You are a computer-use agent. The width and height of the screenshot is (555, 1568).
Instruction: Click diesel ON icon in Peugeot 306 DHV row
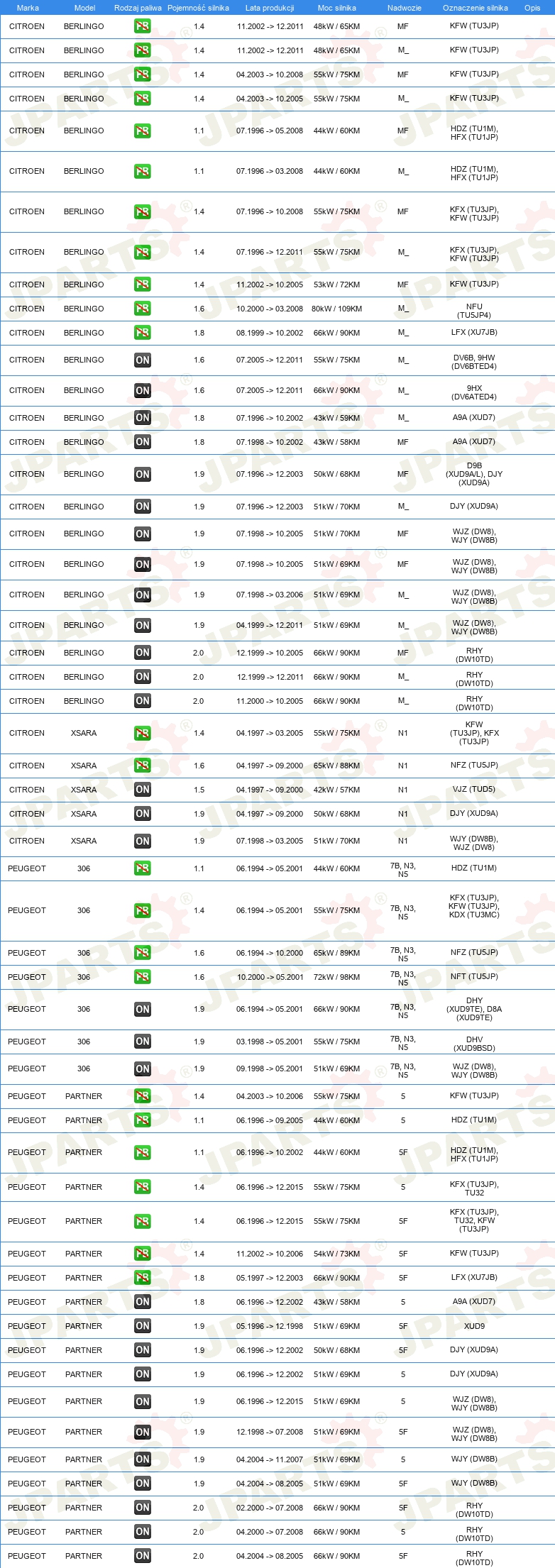[x=143, y=1042]
